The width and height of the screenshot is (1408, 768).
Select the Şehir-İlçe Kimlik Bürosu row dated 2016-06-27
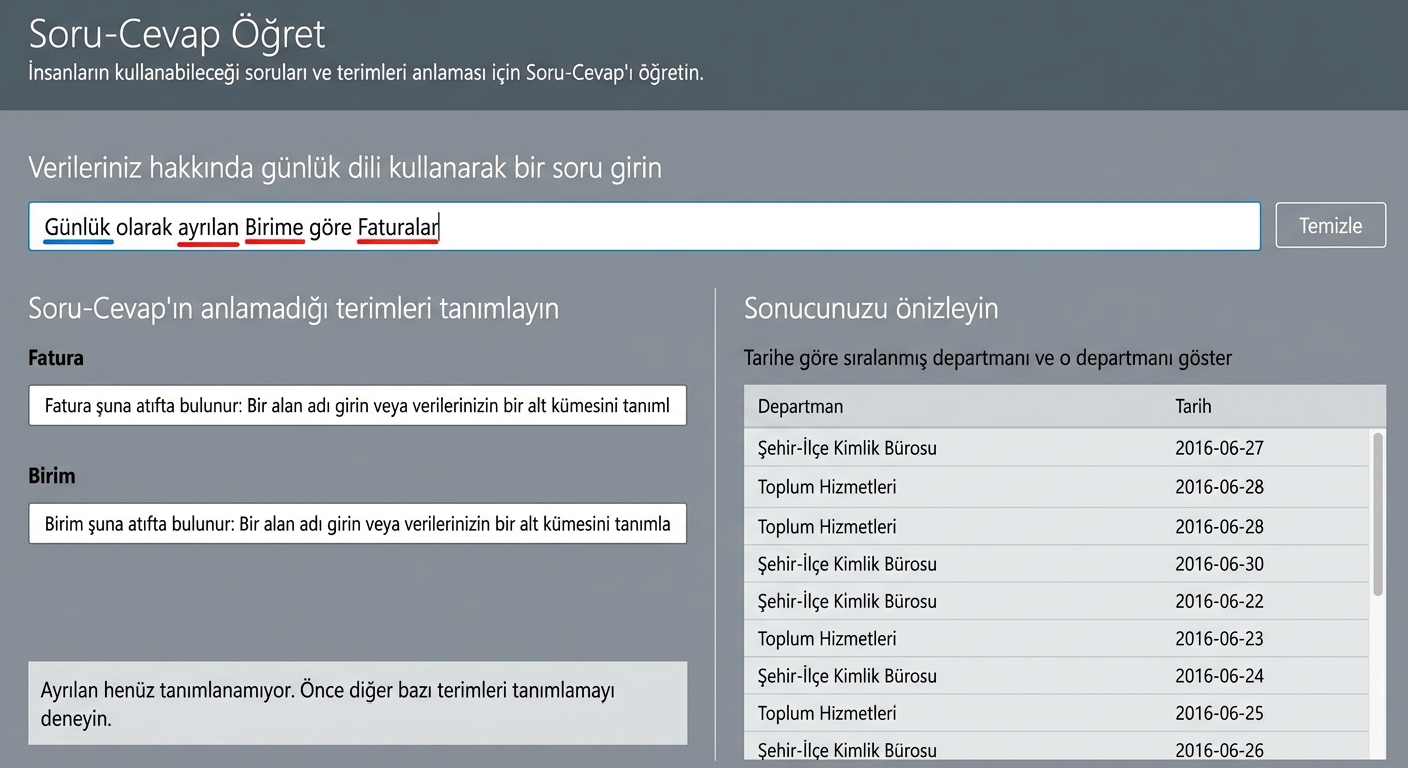point(1000,448)
